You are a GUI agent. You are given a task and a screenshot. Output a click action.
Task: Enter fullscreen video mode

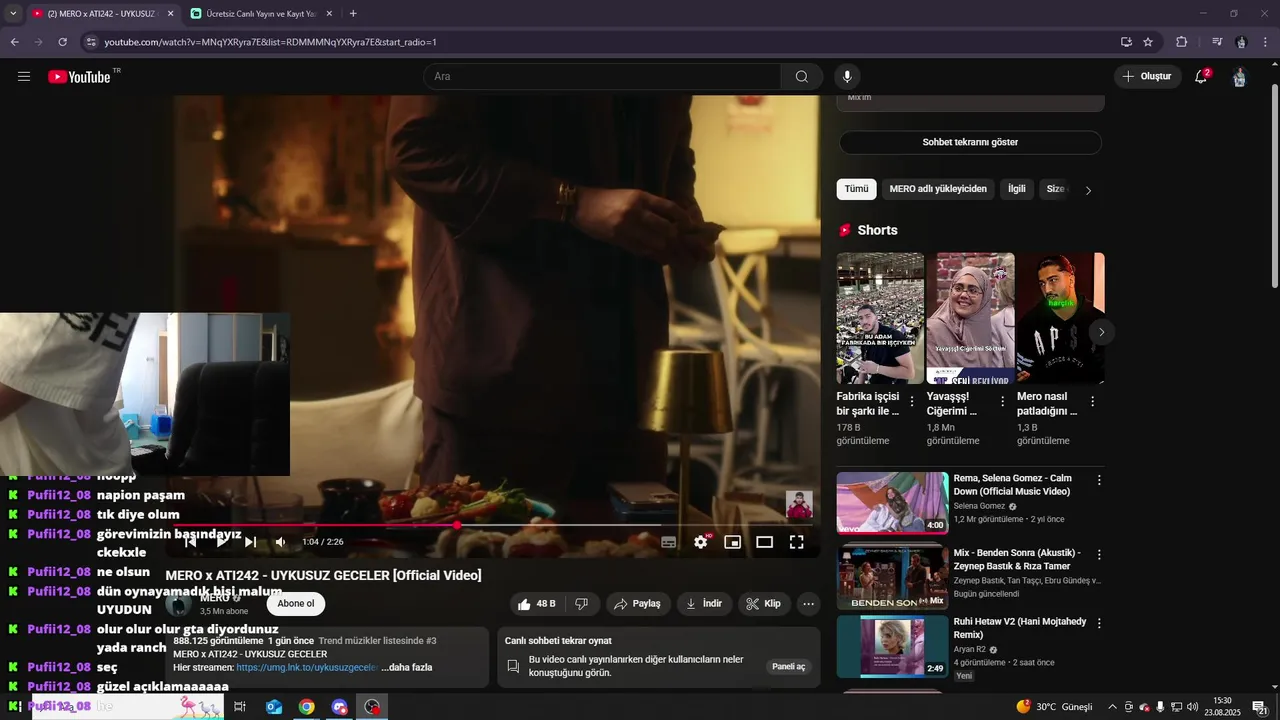[797, 542]
